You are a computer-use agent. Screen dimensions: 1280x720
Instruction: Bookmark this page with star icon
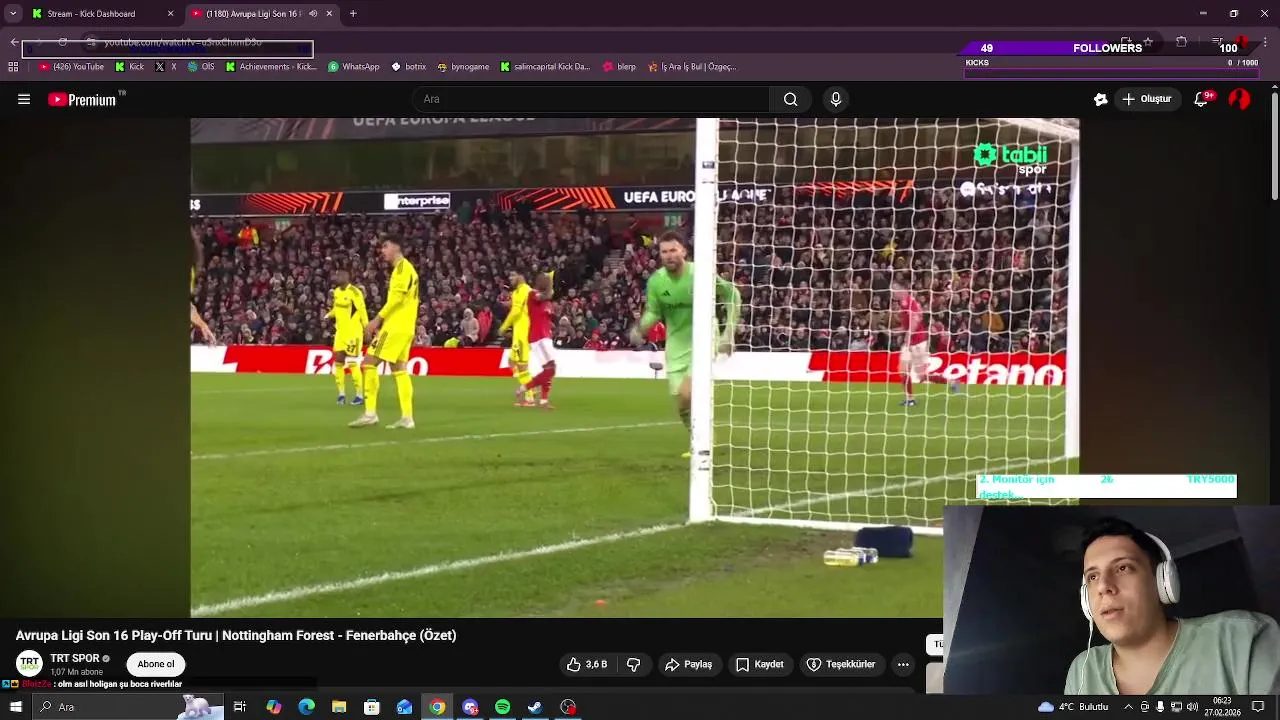(x=1148, y=42)
